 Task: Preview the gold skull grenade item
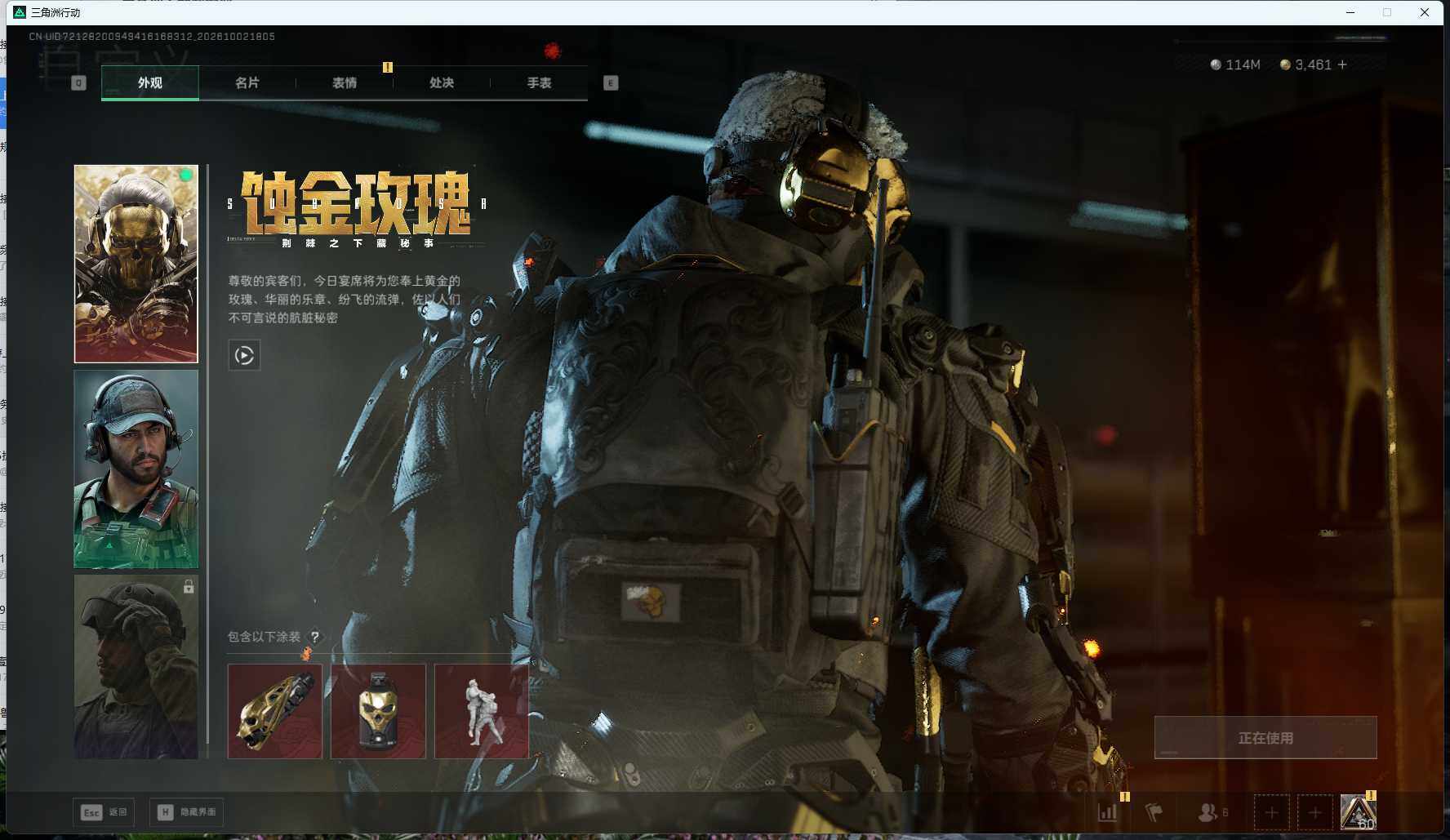tap(378, 711)
